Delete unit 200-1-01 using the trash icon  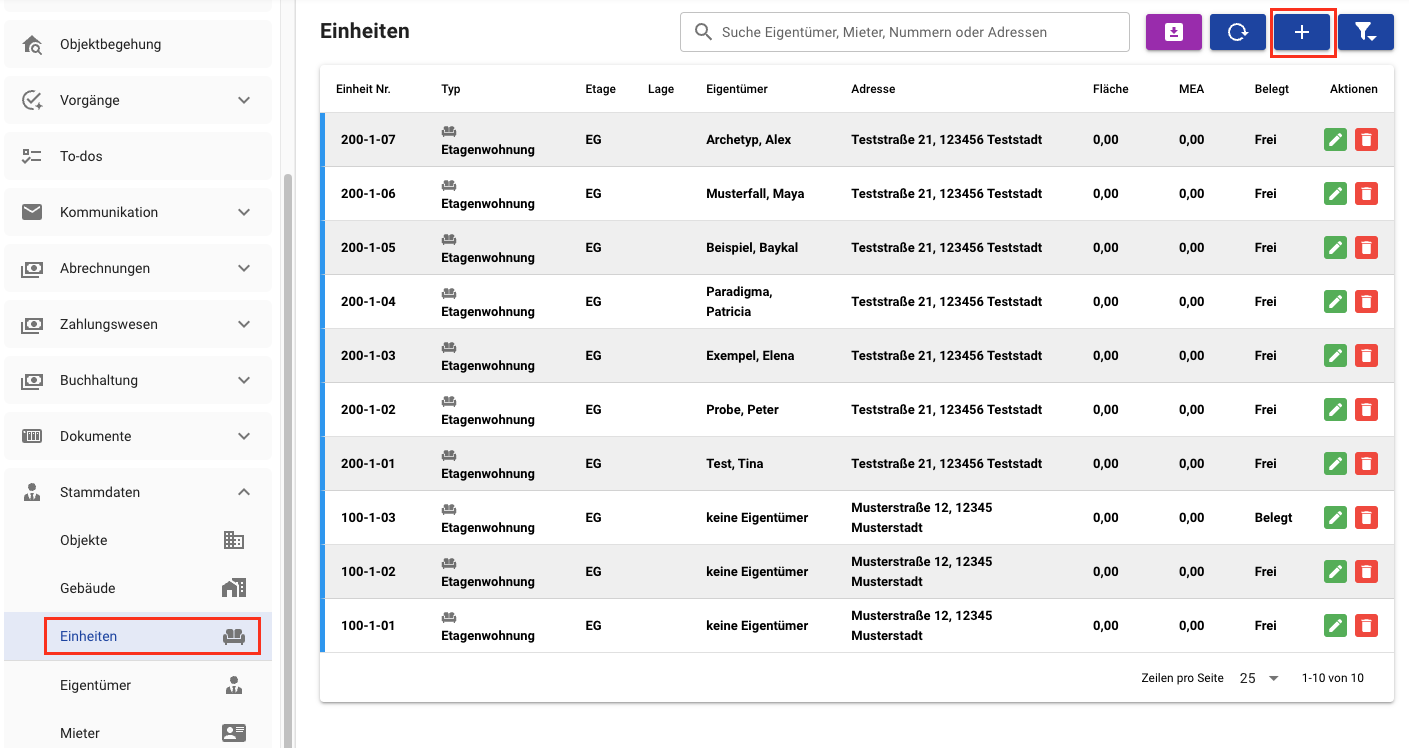tap(1366, 464)
